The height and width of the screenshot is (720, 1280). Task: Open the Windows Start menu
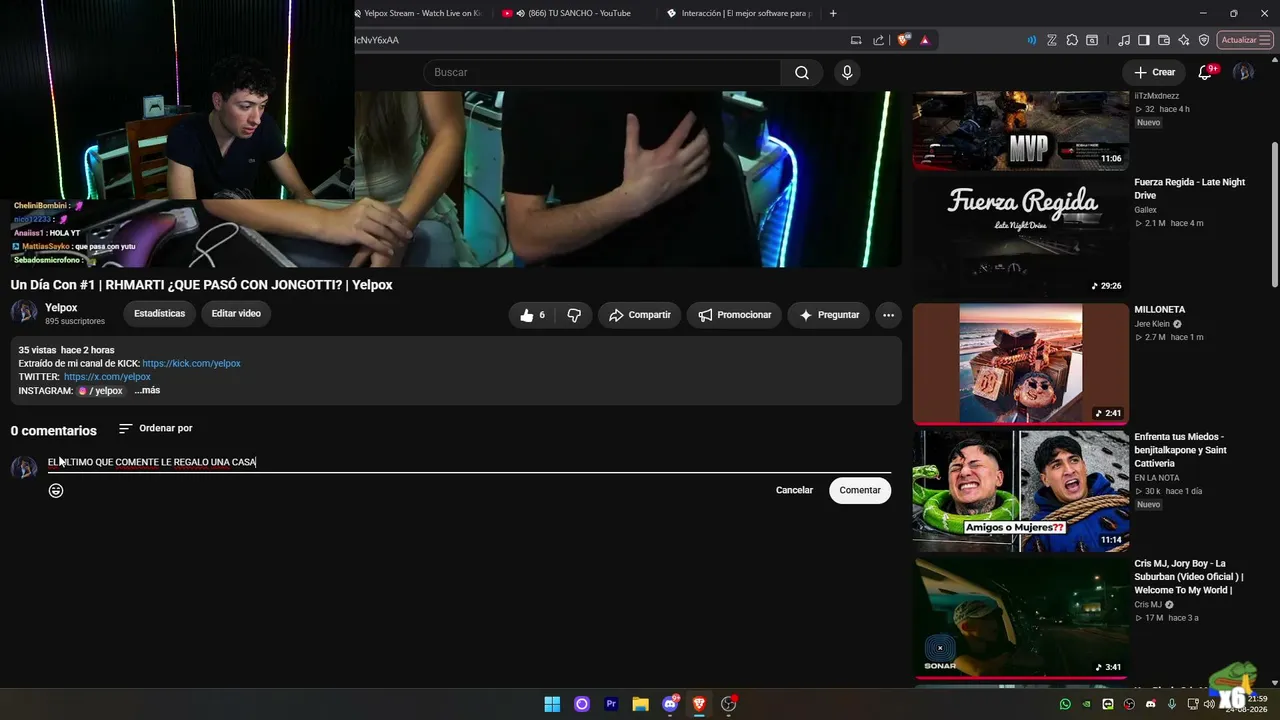(552, 704)
